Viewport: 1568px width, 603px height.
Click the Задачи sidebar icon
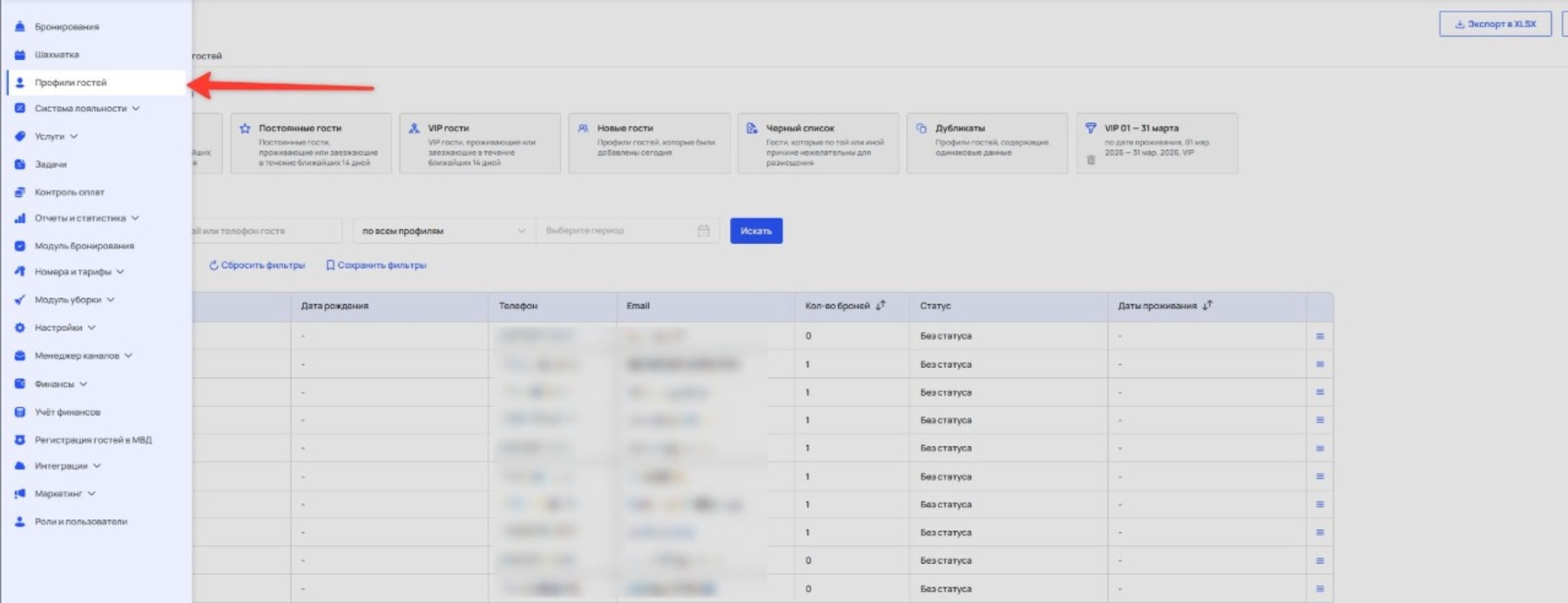pyautogui.click(x=20, y=164)
